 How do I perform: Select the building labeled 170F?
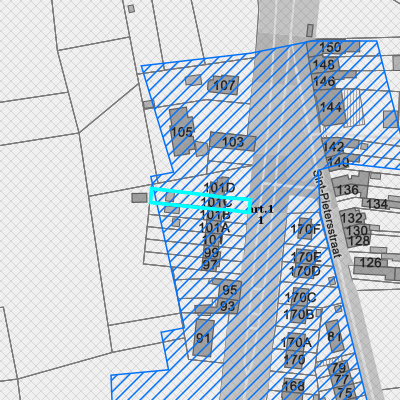[305, 229]
